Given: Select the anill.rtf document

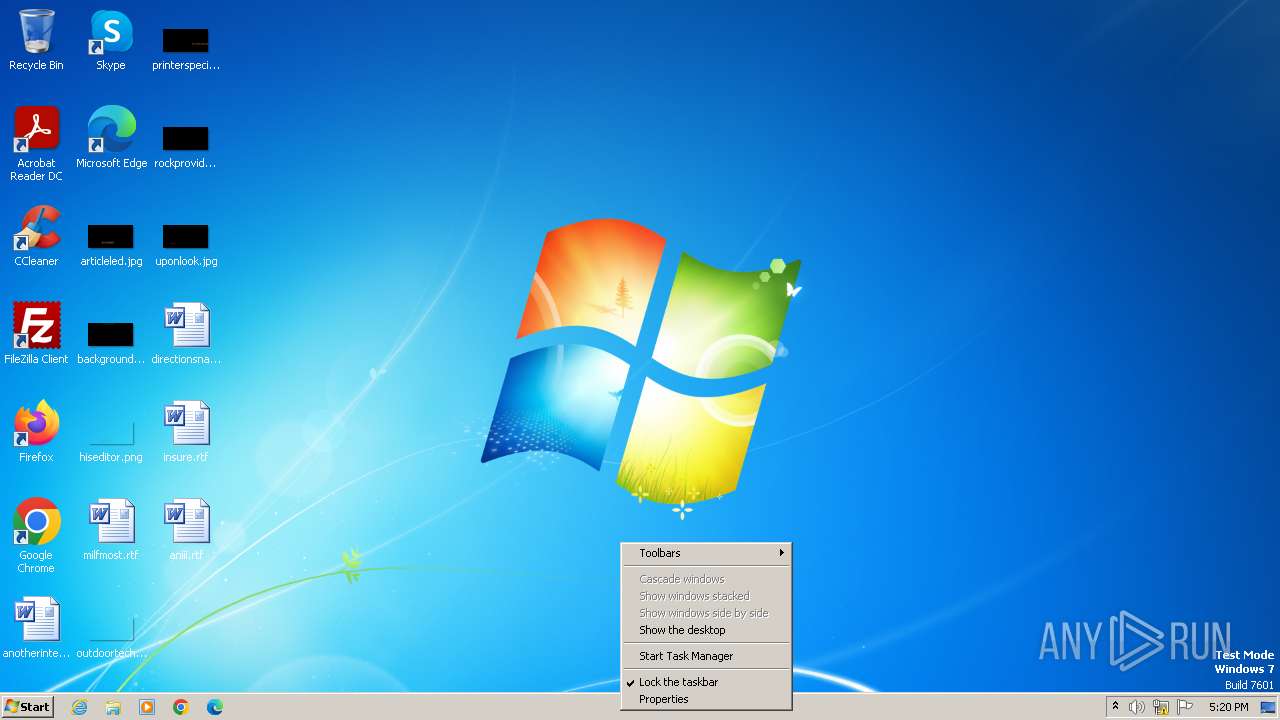Looking at the screenshot, I should (186, 530).
